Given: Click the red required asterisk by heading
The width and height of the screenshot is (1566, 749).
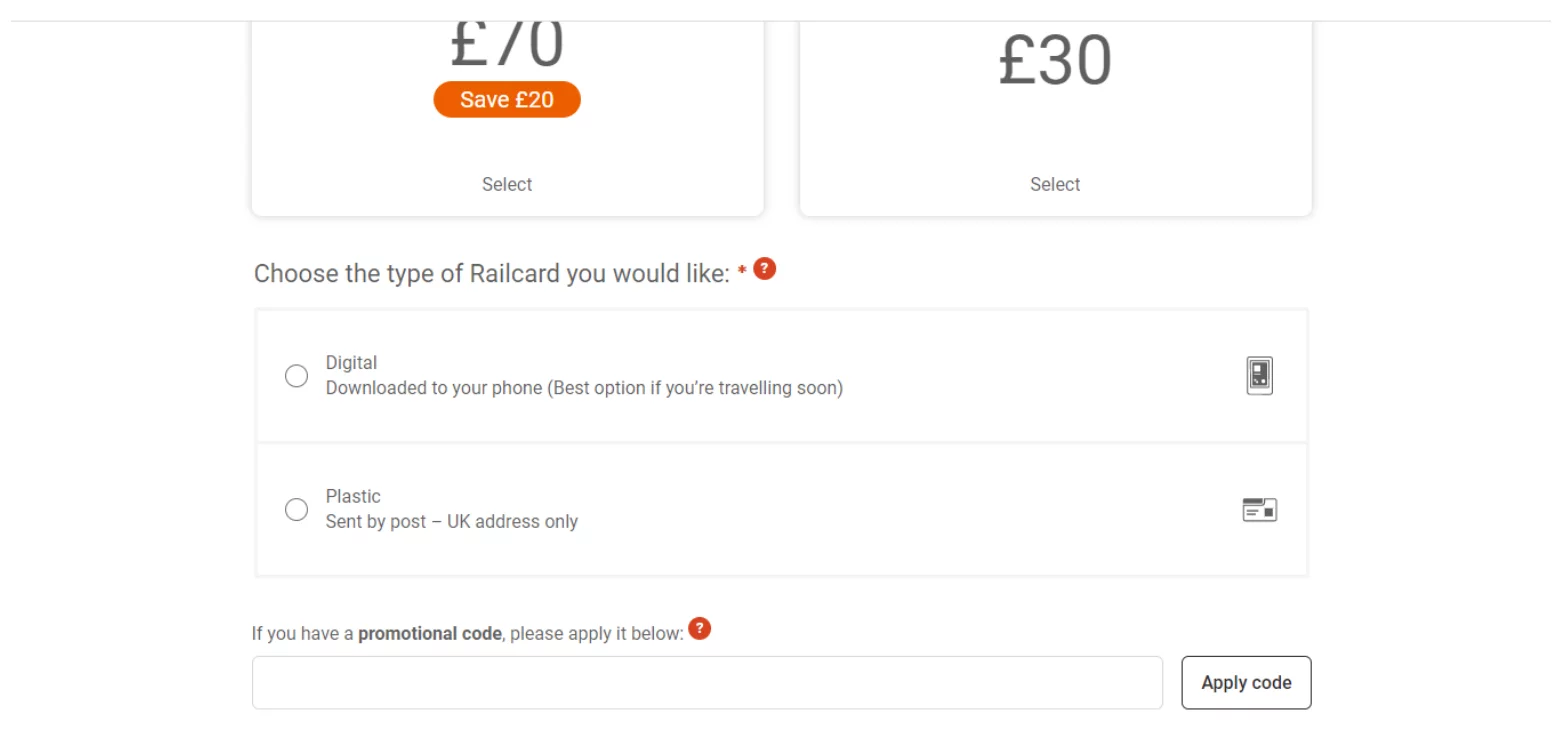Looking at the screenshot, I should 742,271.
